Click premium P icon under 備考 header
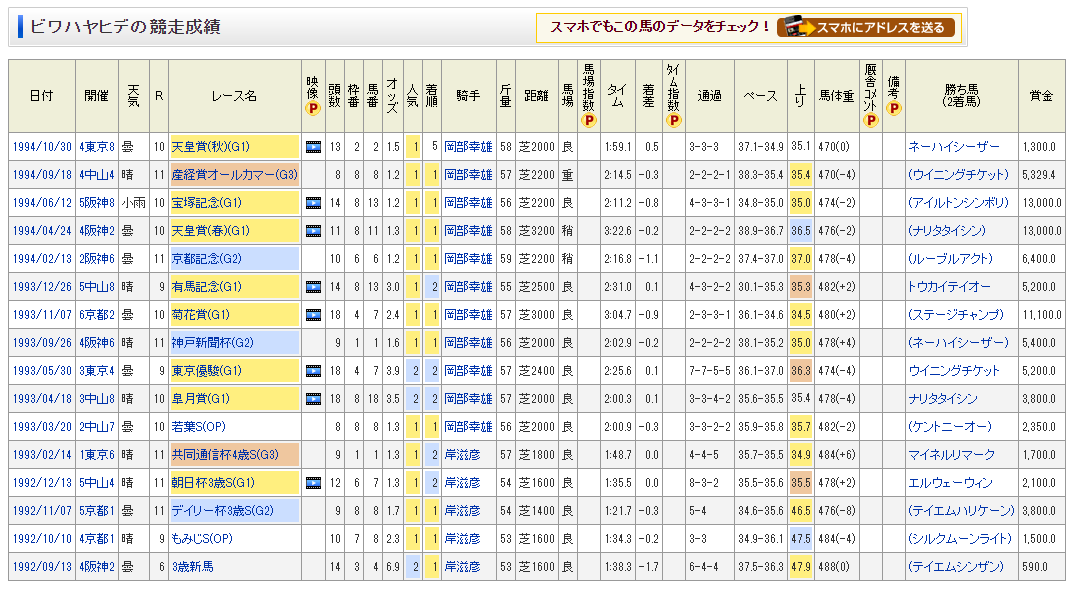Image resolution: width=1080 pixels, height=592 pixels. pos(893,108)
